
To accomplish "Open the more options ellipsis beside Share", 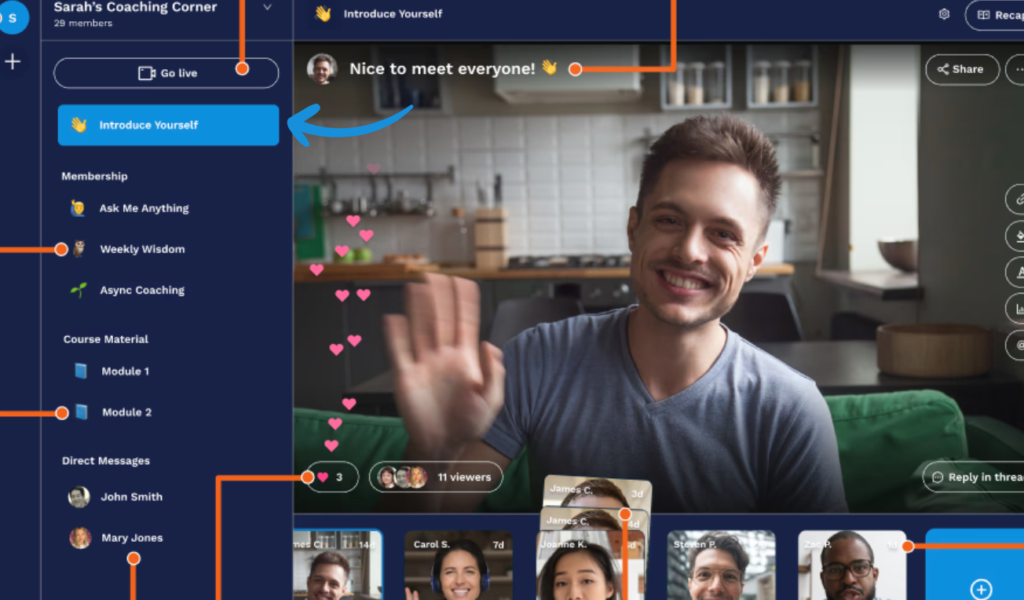I will point(1017,70).
